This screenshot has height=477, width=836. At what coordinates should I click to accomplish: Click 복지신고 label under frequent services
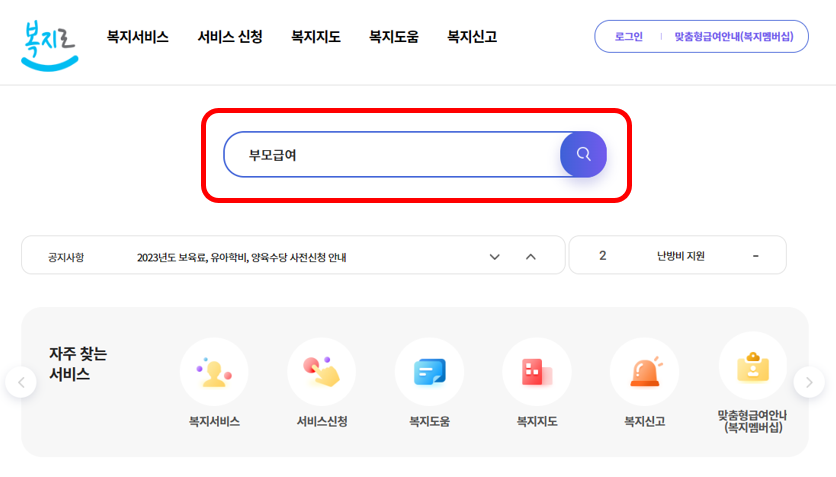point(645,422)
